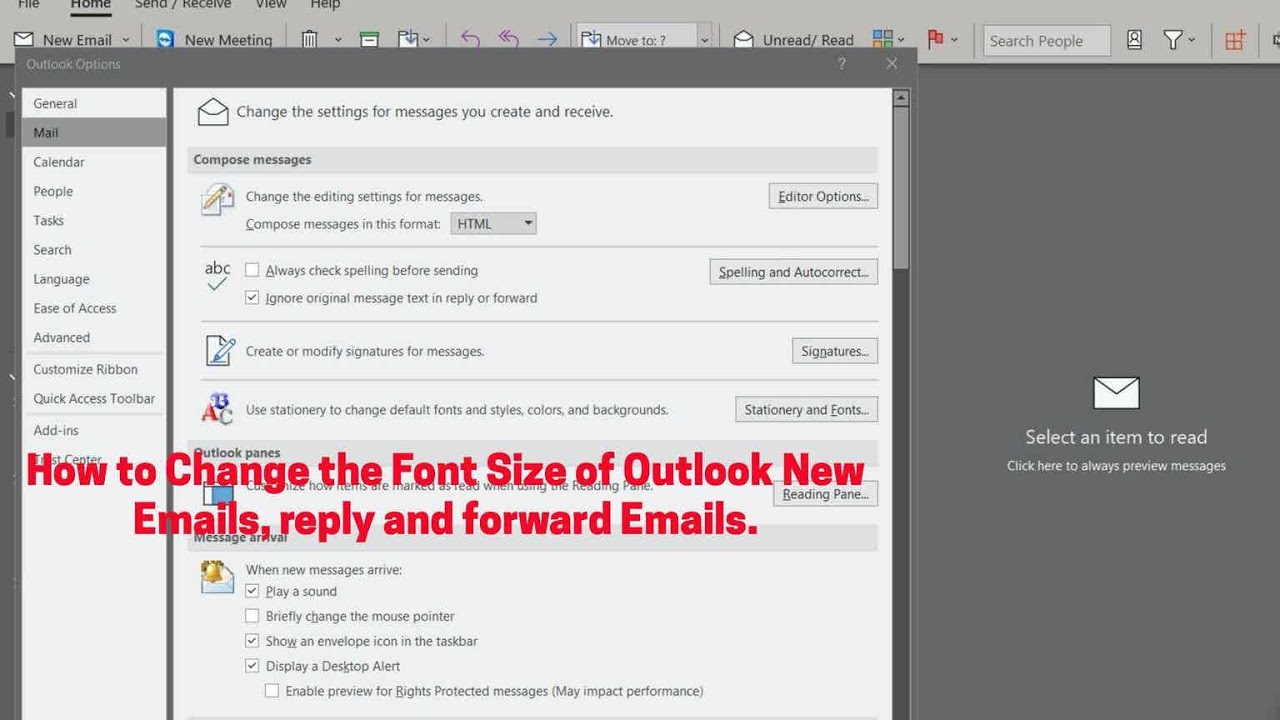
Task: Click the Reply arrow icon
Action: pyautogui.click(x=470, y=40)
